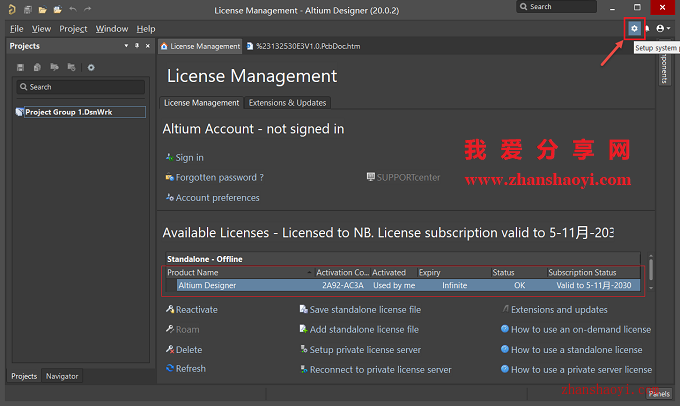The width and height of the screenshot is (680, 406).
Task: Open the Projects panel options dropdown arrow
Action: [x=126, y=46]
